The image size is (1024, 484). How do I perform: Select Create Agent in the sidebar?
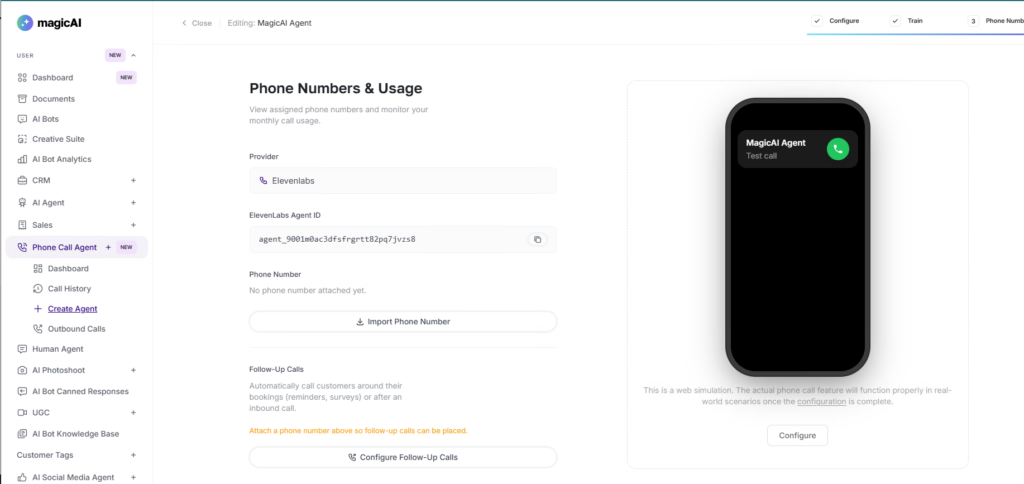[72, 309]
